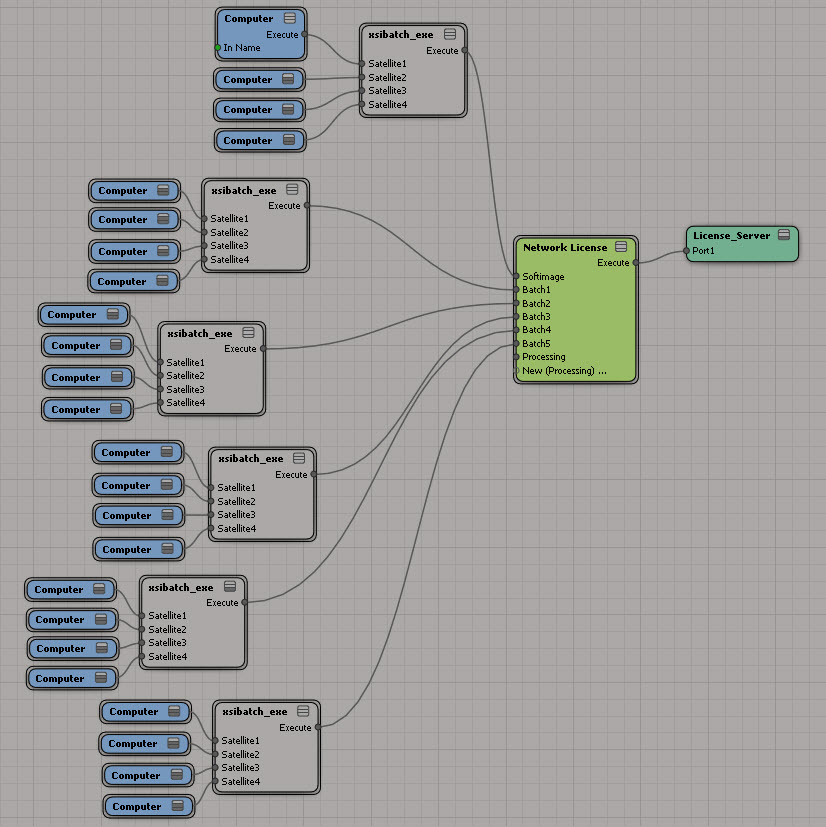Screen dimensions: 826x827
Task: Pick the Batch5 input port
Action: pos(516,344)
